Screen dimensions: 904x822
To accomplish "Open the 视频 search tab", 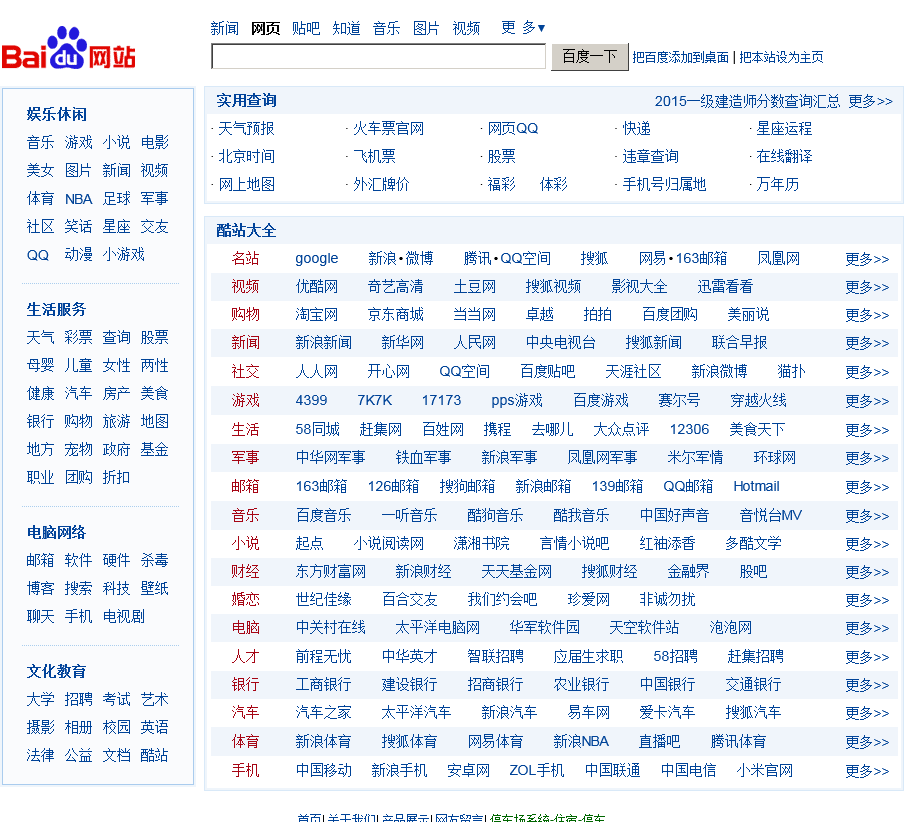I will [x=466, y=28].
